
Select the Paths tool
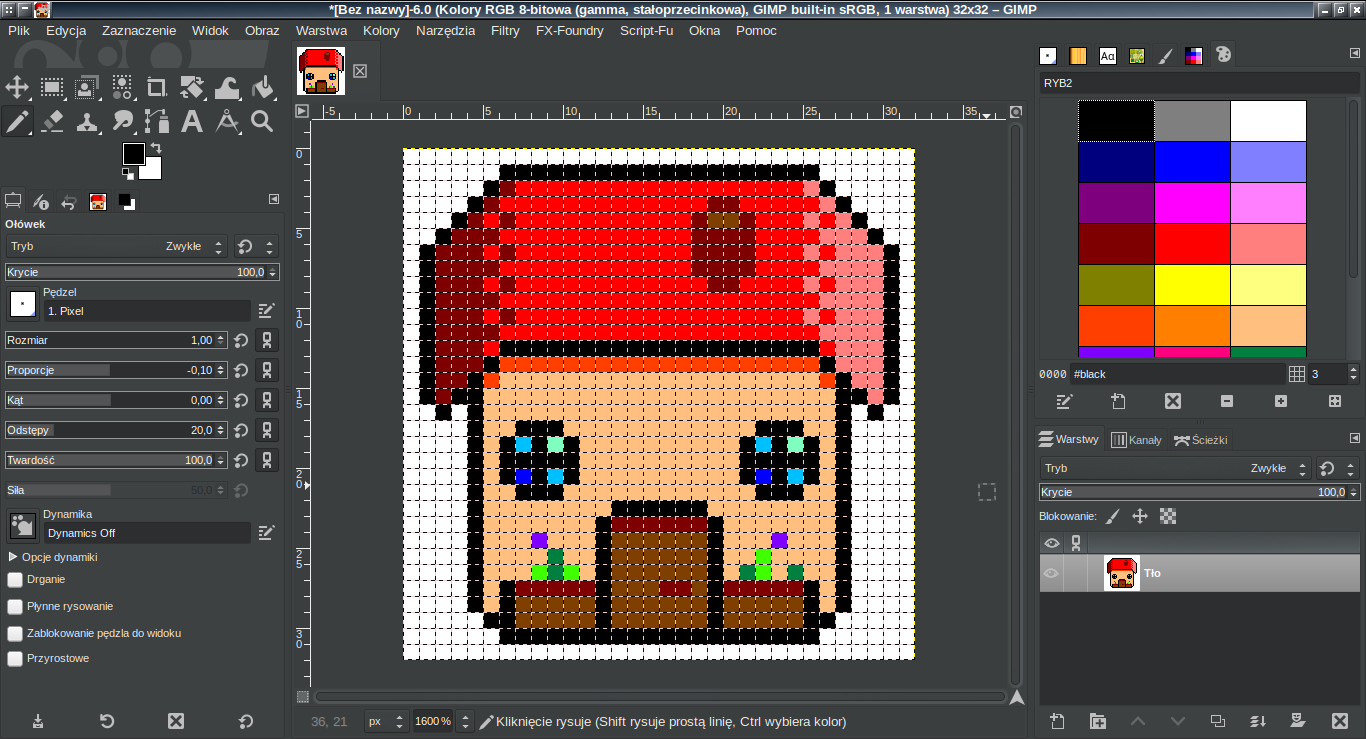pos(157,122)
